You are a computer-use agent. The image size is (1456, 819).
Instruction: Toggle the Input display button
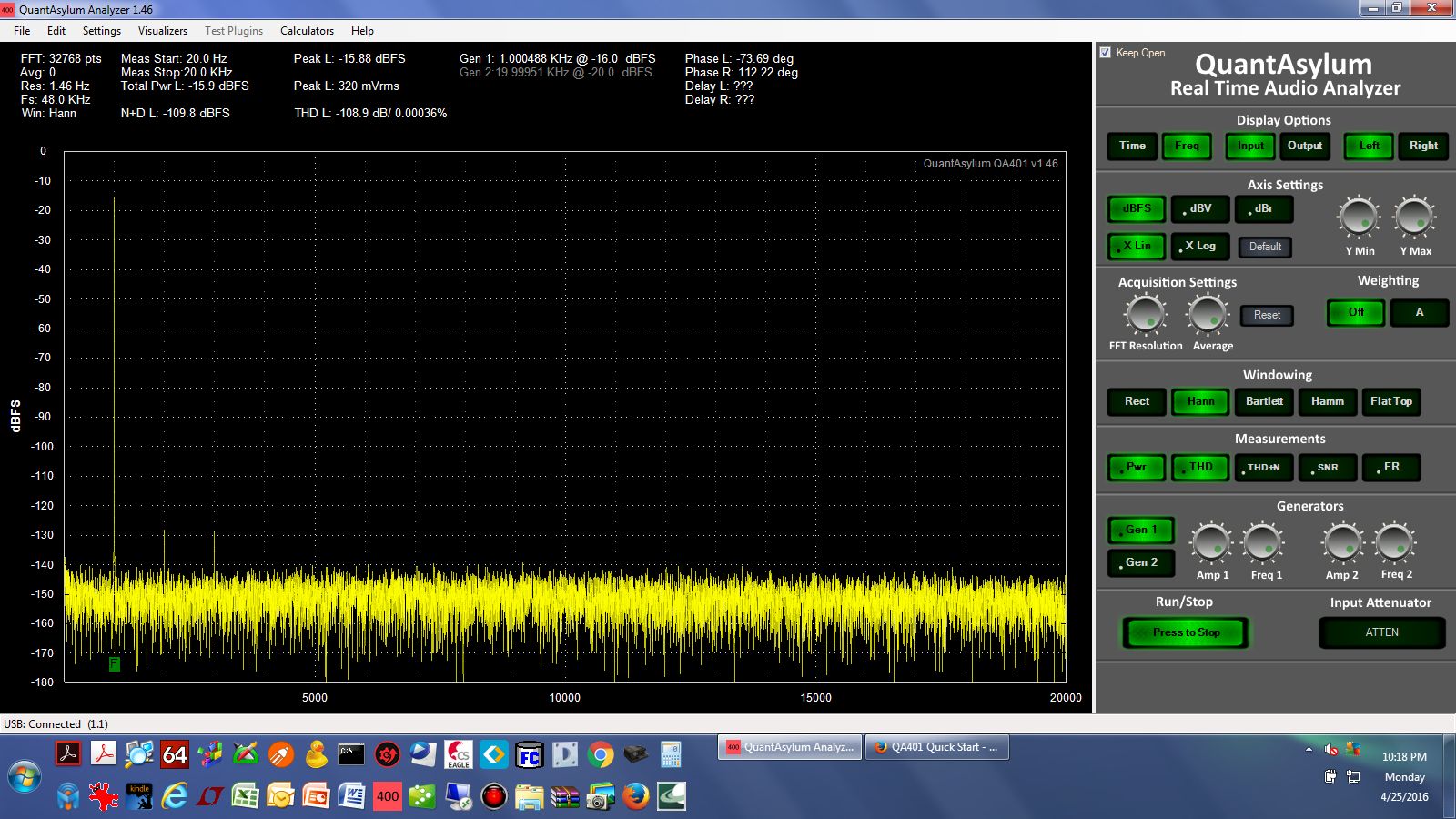1250,146
